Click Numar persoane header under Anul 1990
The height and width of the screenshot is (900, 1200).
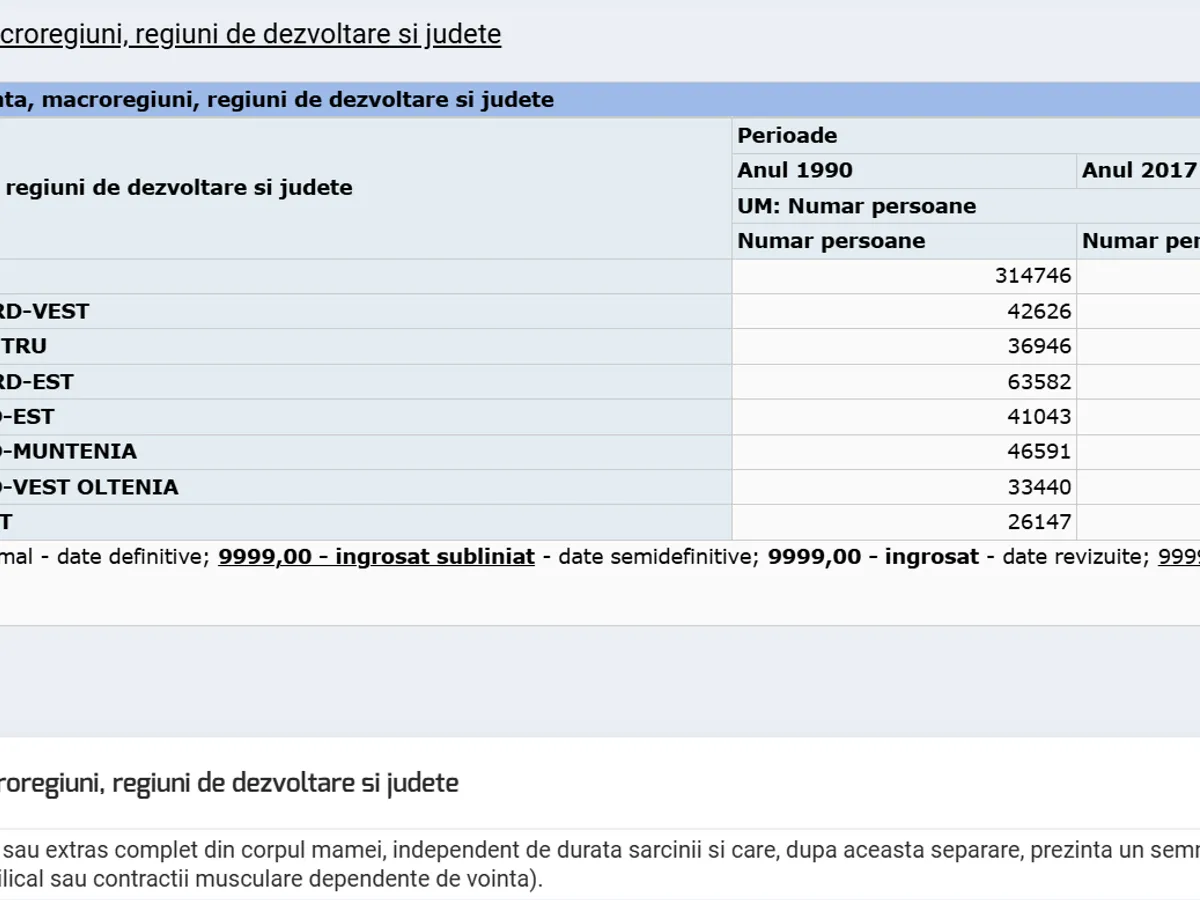(x=831, y=241)
